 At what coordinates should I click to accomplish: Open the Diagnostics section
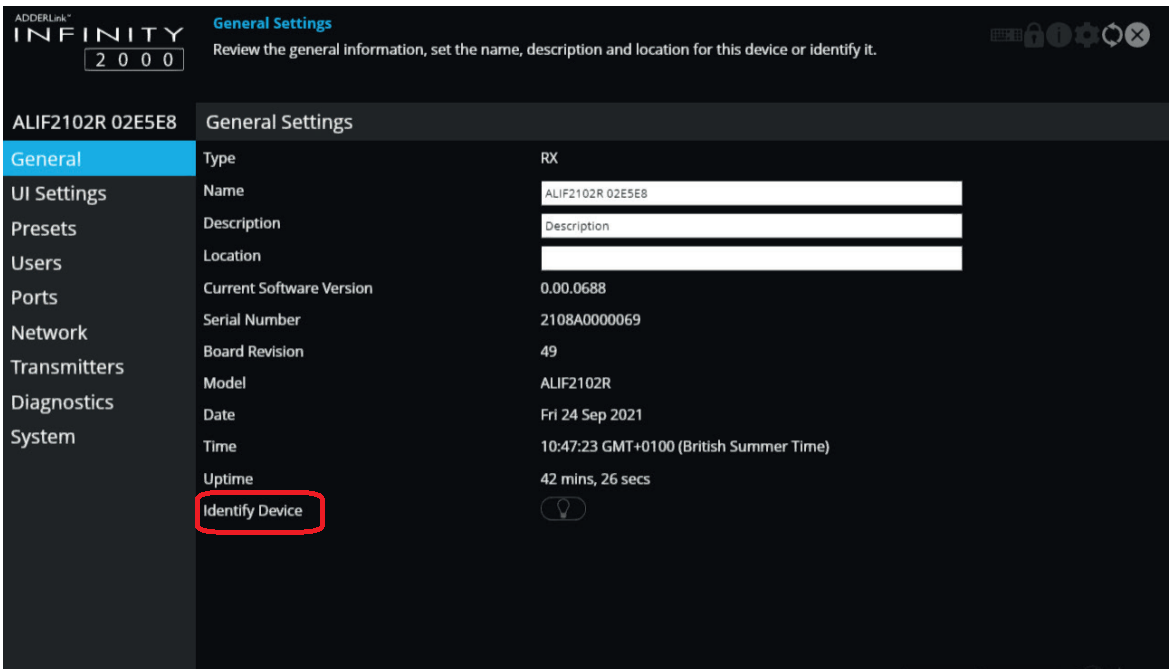pyautogui.click(x=99, y=402)
